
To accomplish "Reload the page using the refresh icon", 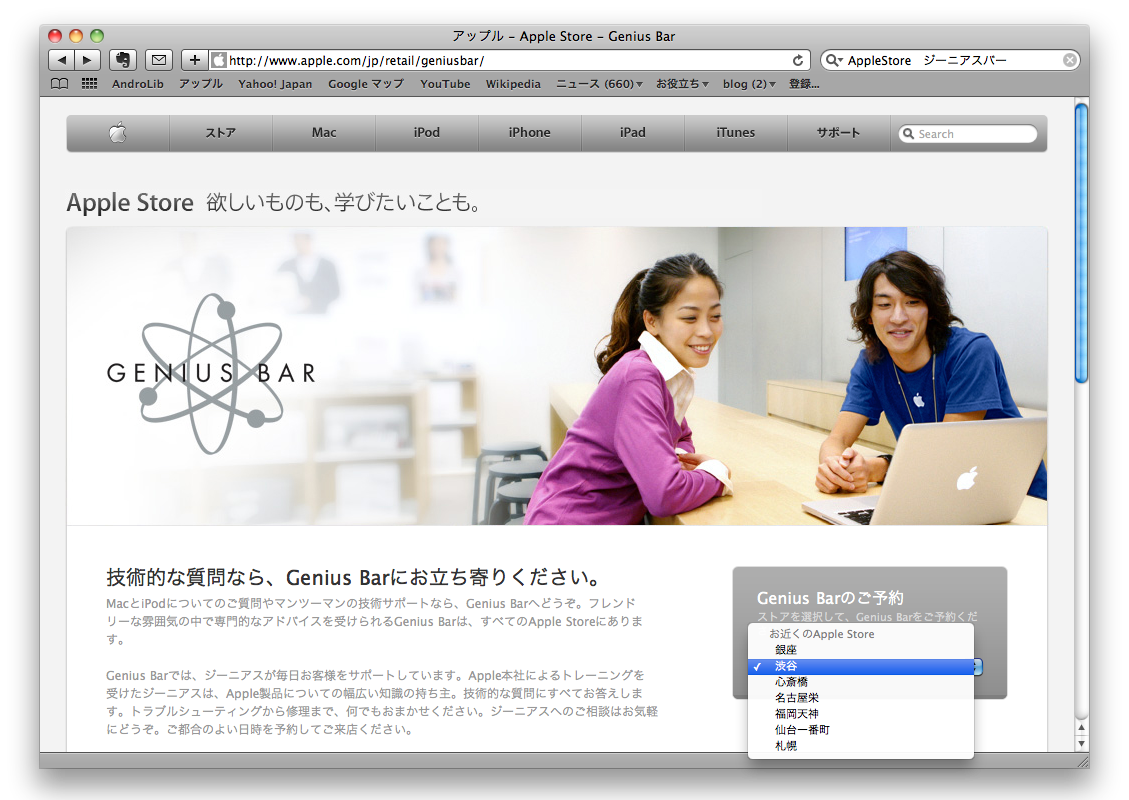I will pyautogui.click(x=798, y=60).
